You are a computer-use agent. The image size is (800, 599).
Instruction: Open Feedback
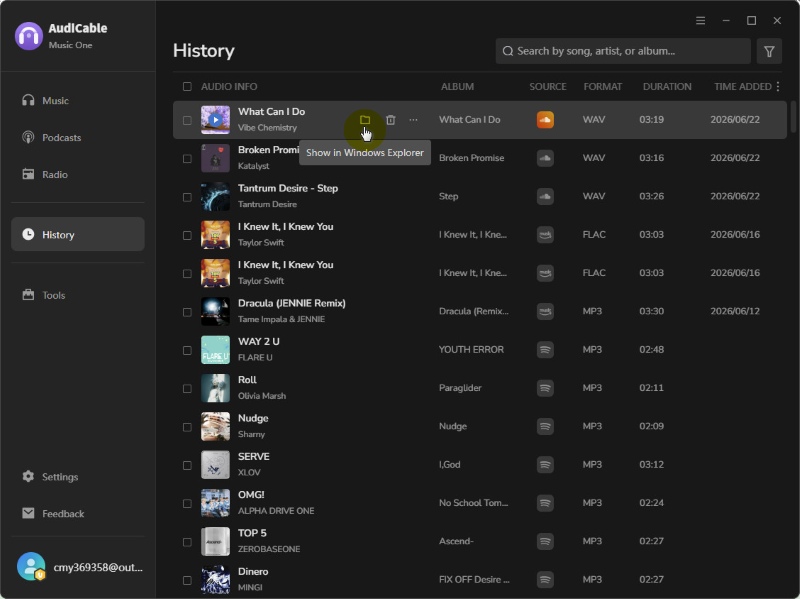click(78, 513)
